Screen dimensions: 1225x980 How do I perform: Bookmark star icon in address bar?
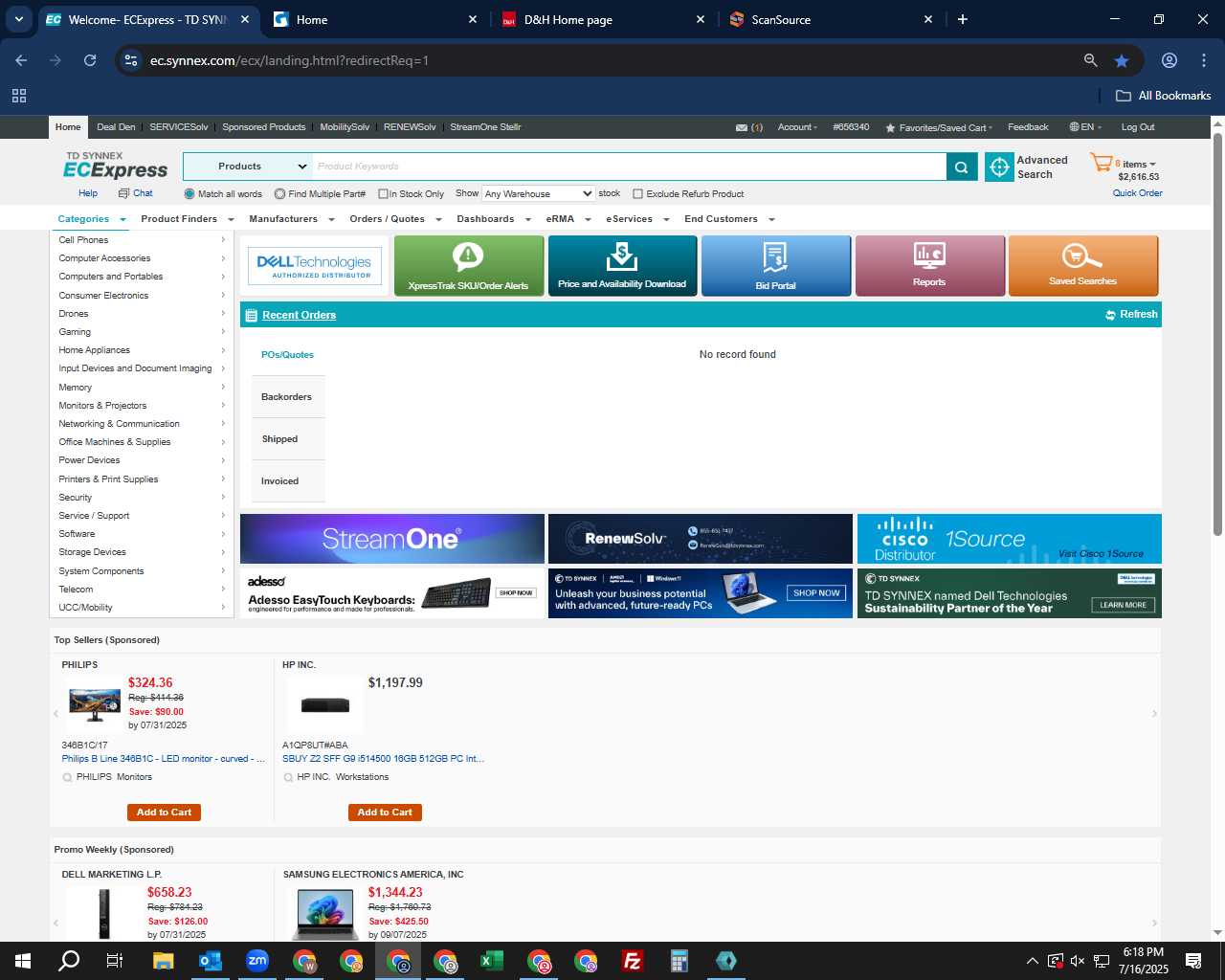pyautogui.click(x=1122, y=60)
